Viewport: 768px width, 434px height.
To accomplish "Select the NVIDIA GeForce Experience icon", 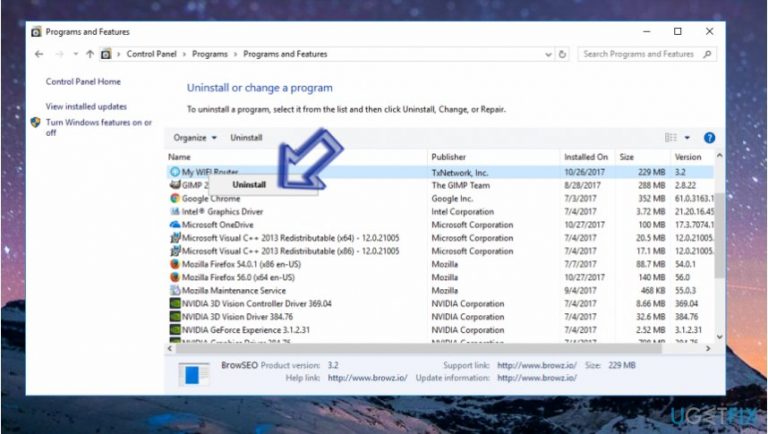I will point(175,330).
